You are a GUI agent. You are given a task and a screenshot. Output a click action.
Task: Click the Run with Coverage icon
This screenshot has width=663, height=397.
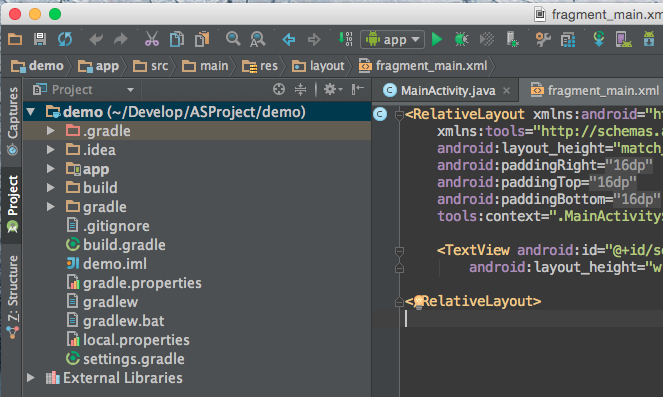click(x=487, y=39)
